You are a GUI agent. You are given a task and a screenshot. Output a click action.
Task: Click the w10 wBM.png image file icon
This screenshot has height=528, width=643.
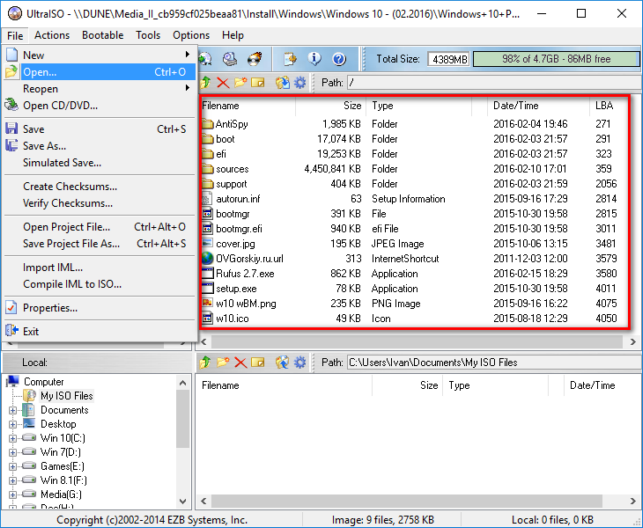[207, 303]
